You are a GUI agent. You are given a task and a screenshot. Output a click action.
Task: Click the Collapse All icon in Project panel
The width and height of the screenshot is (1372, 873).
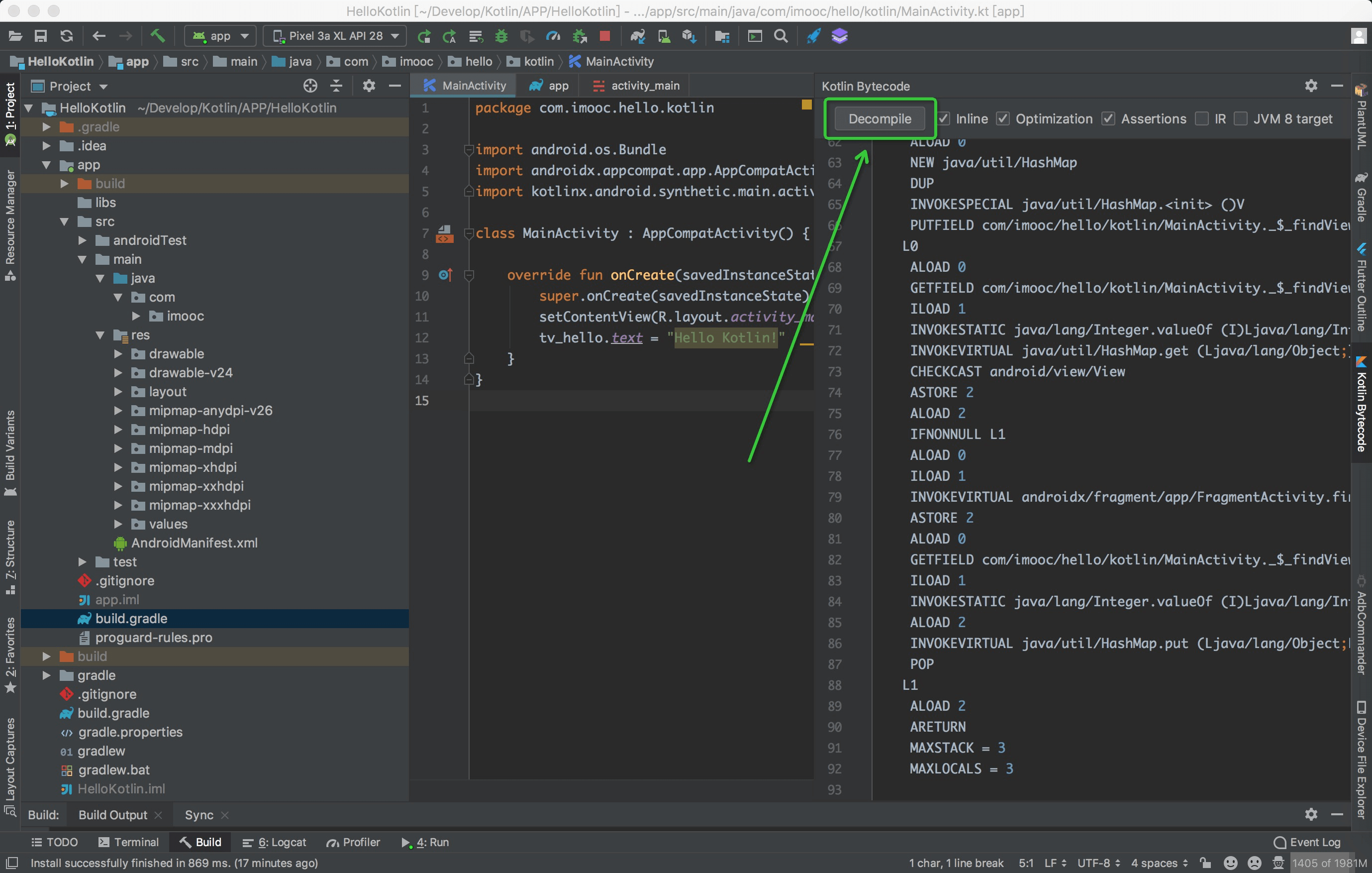(x=336, y=86)
